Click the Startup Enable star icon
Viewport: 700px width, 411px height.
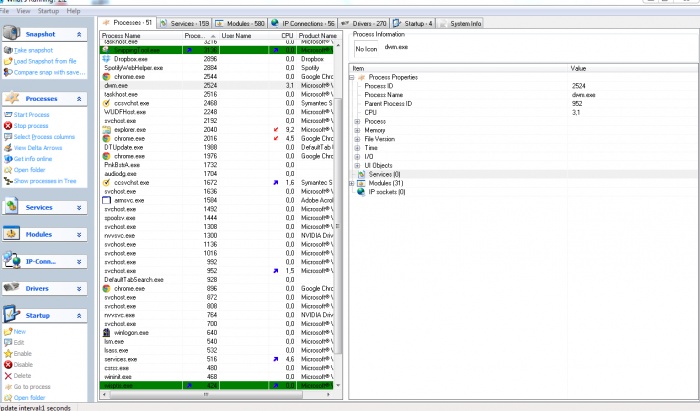(x=8, y=353)
